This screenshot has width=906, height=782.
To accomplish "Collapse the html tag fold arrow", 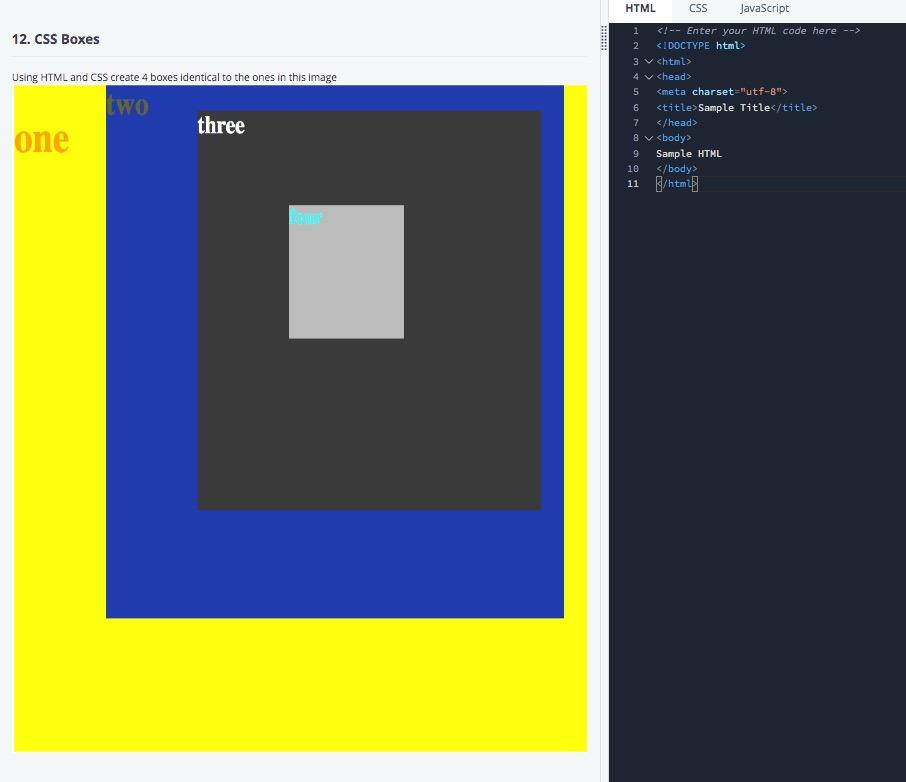I will [649, 61].
